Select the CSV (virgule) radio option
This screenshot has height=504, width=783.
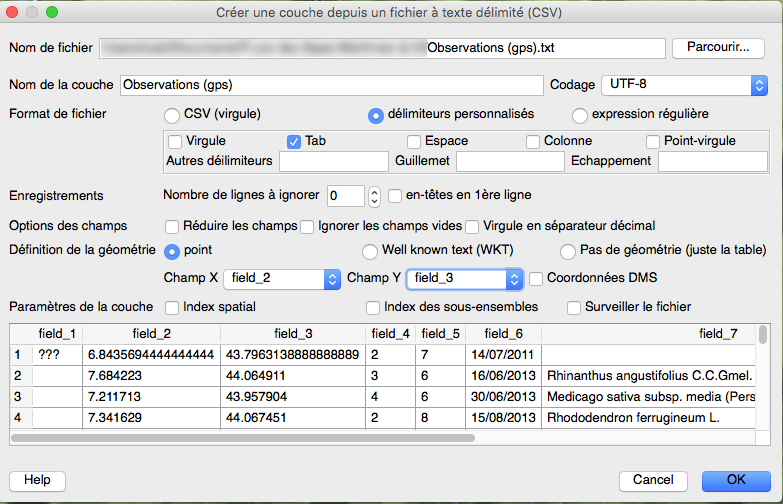tap(174, 114)
